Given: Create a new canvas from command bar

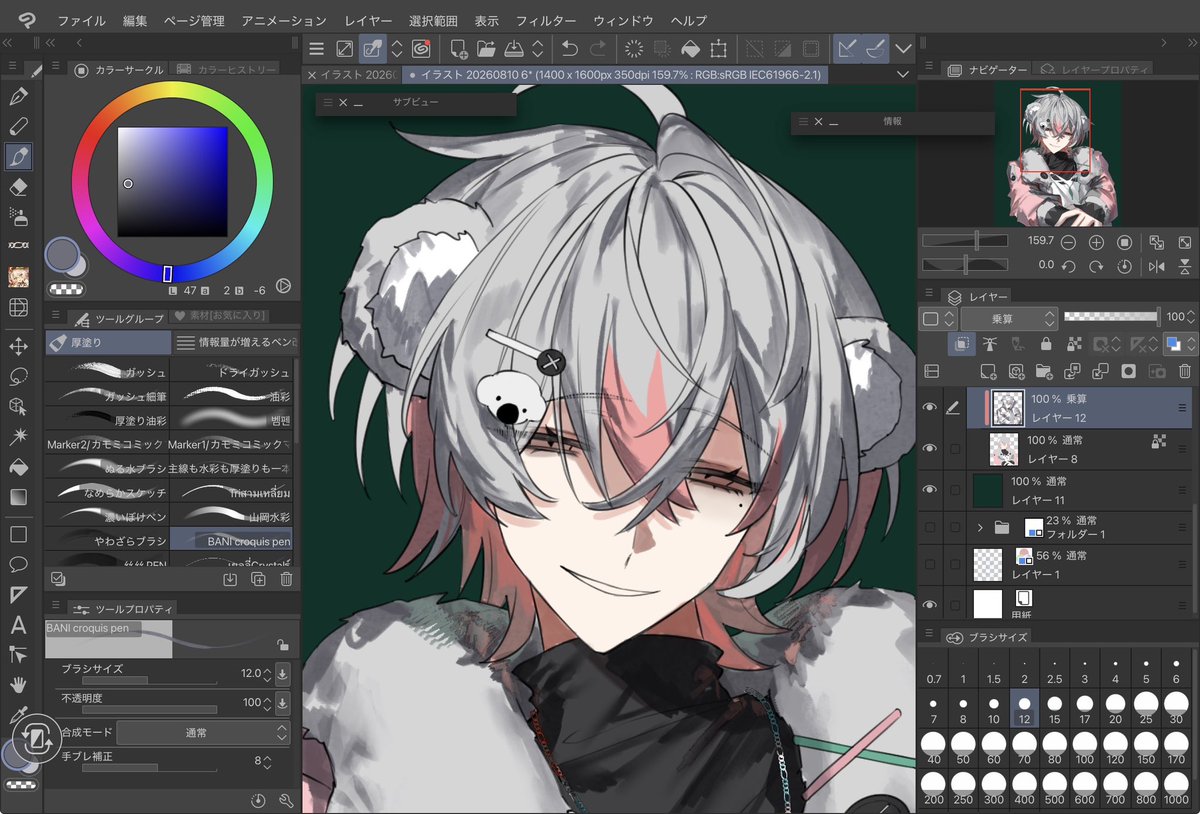Looking at the screenshot, I should click(458, 48).
